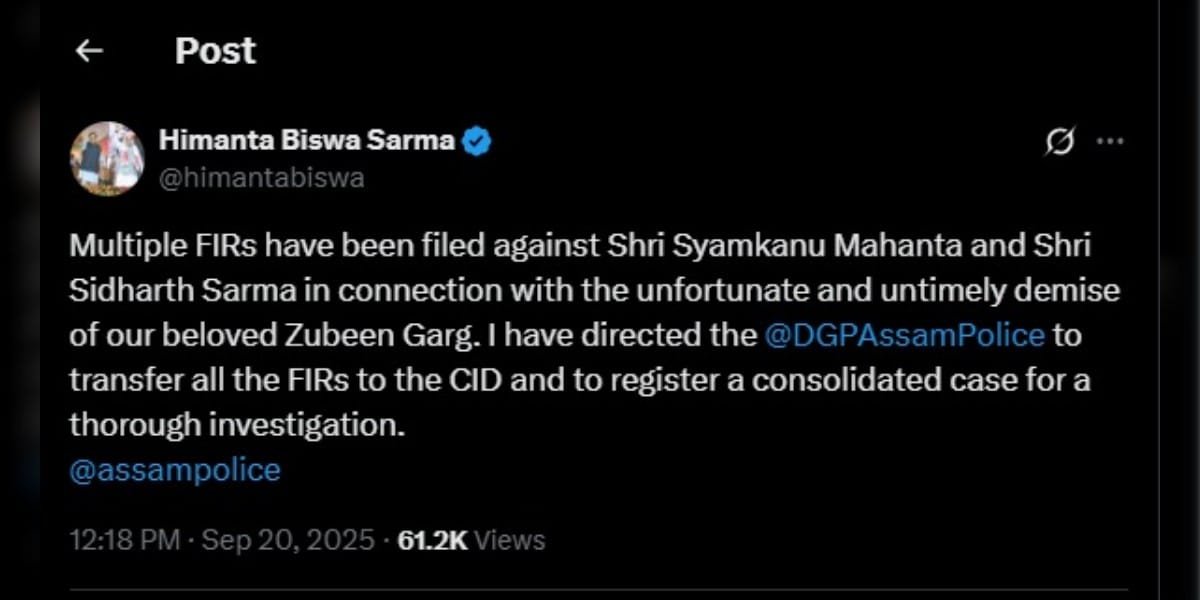Click the 12:18 PM timestamp
This screenshot has height=600, width=1200.
124,540
